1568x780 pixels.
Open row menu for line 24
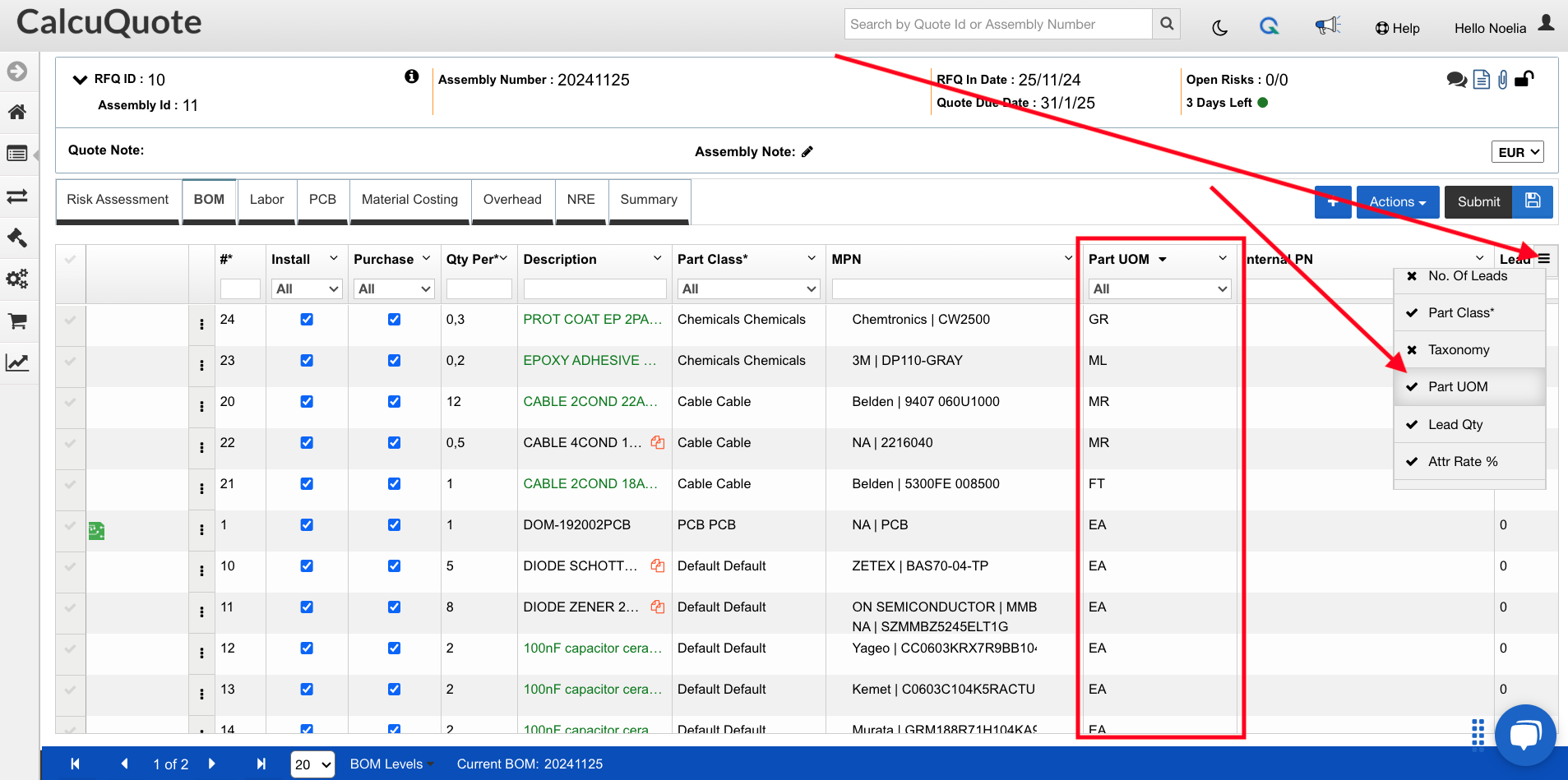click(201, 325)
